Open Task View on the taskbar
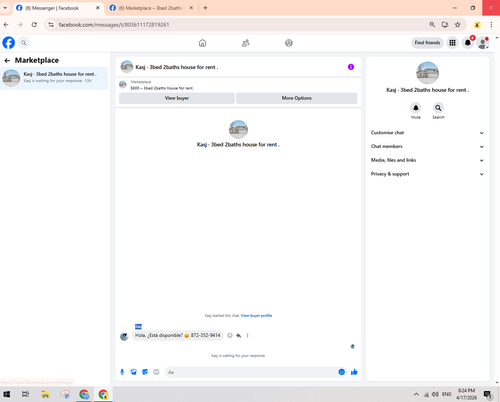Viewport: 500px width, 402px height. coord(25,394)
